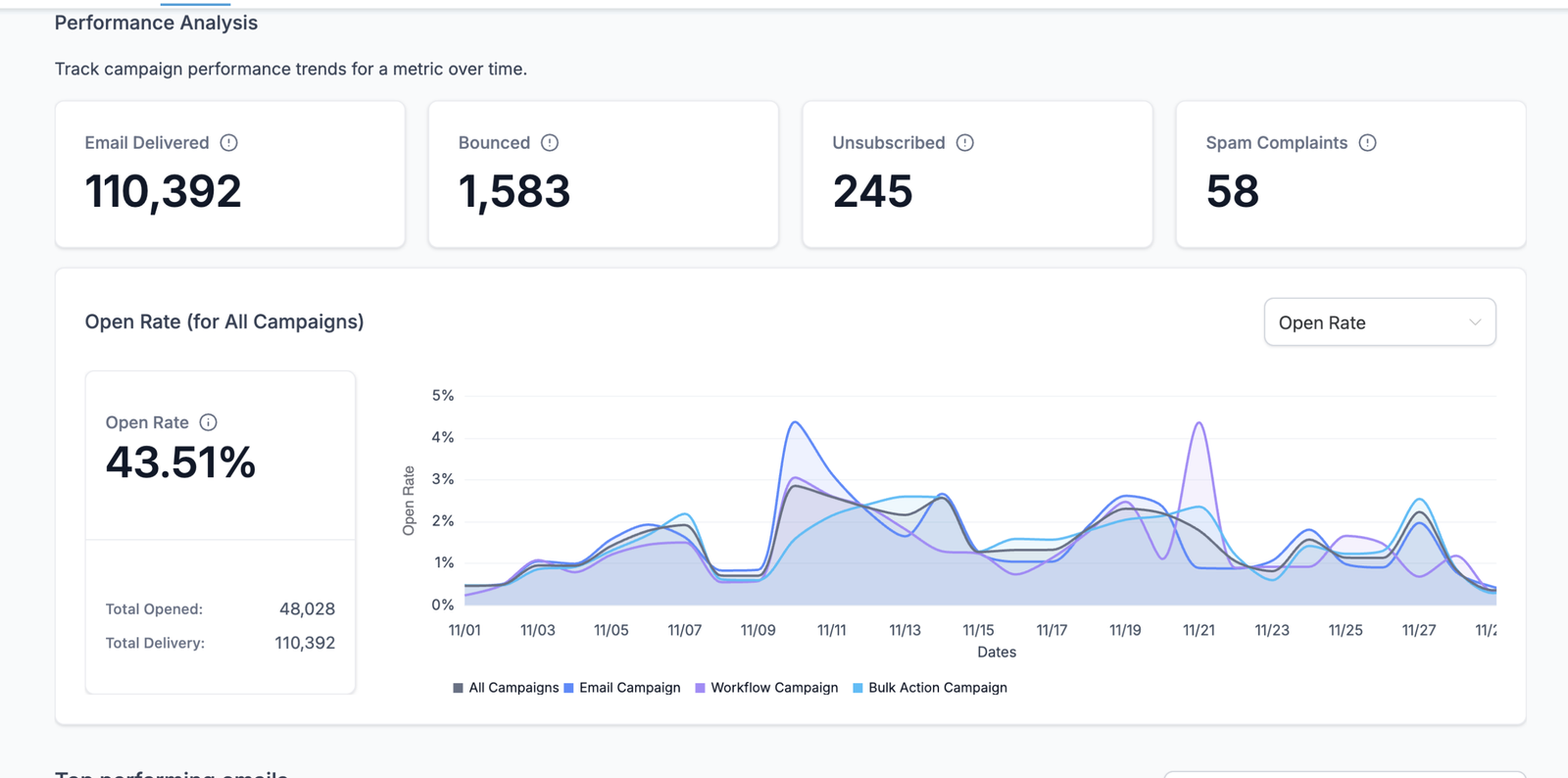Click the info icon beside Open Rate
Image resolution: width=1568 pixels, height=778 pixels.
(x=208, y=422)
